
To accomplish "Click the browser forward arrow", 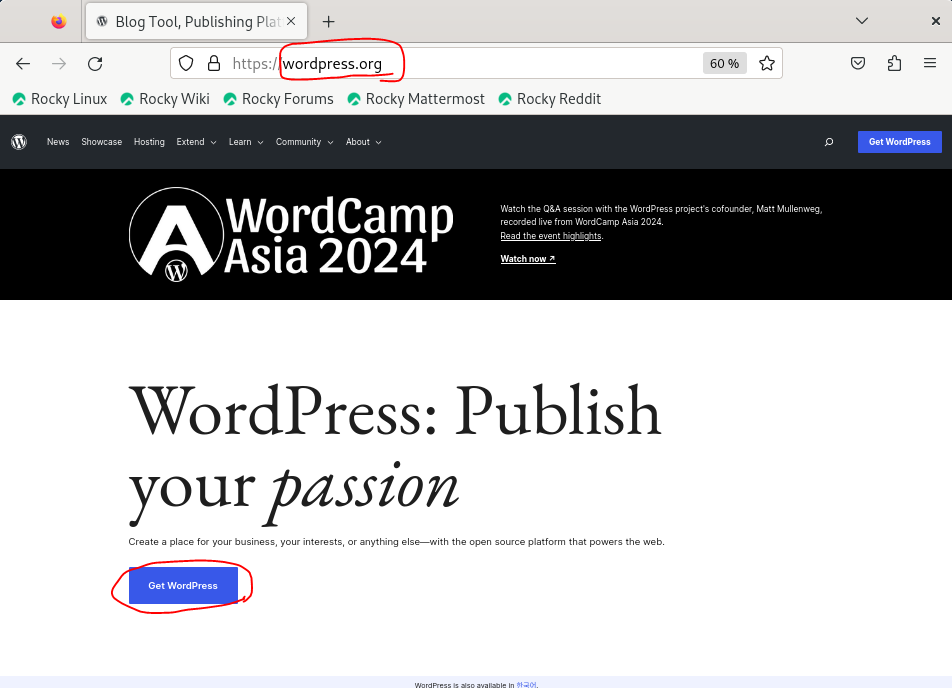I will pyautogui.click(x=59, y=64).
